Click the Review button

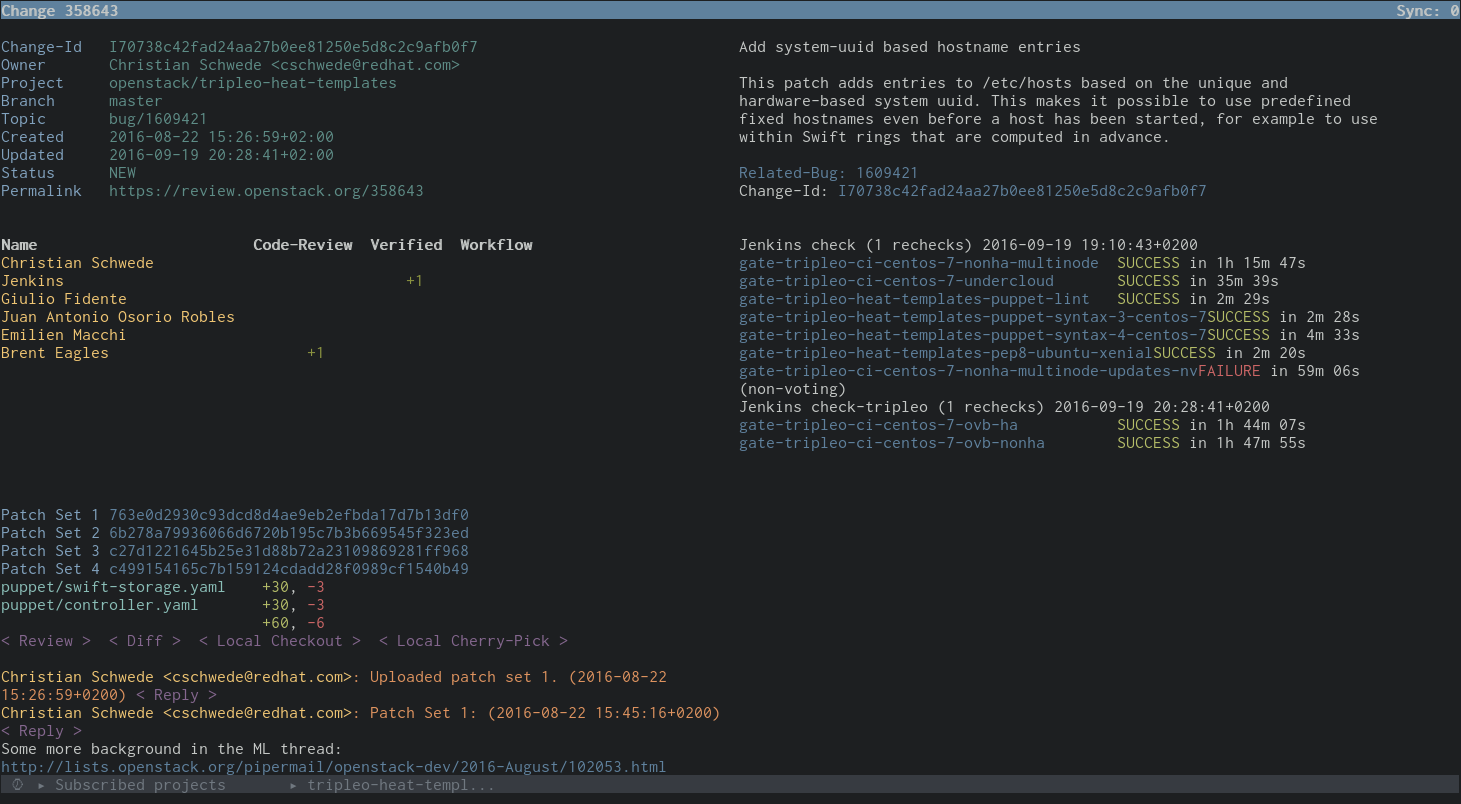point(46,641)
